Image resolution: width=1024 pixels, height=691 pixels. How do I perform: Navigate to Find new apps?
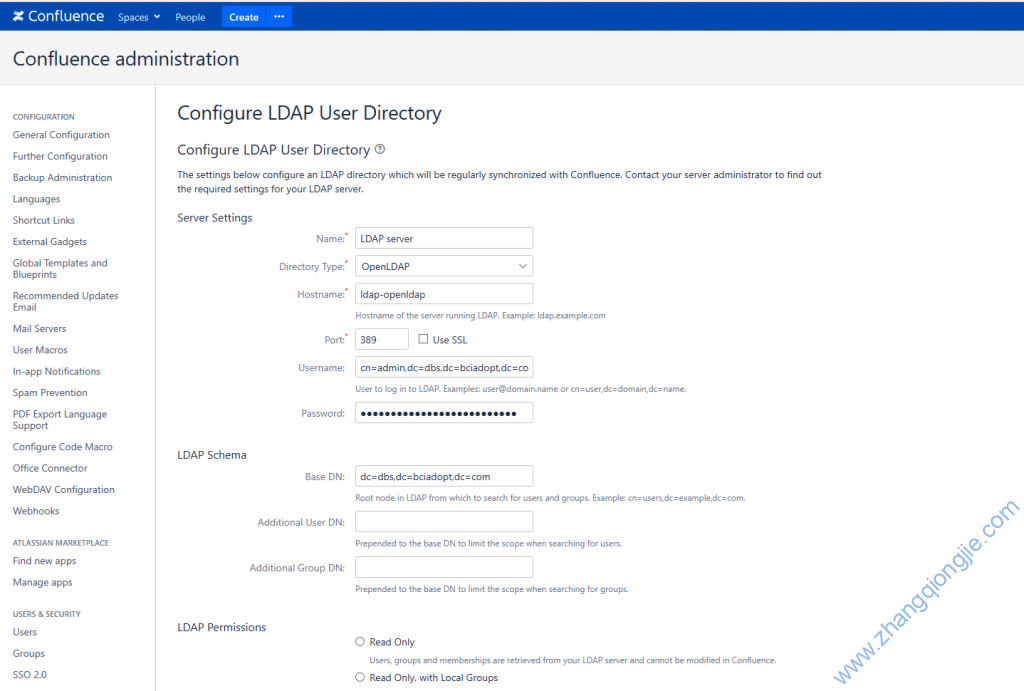(x=44, y=561)
